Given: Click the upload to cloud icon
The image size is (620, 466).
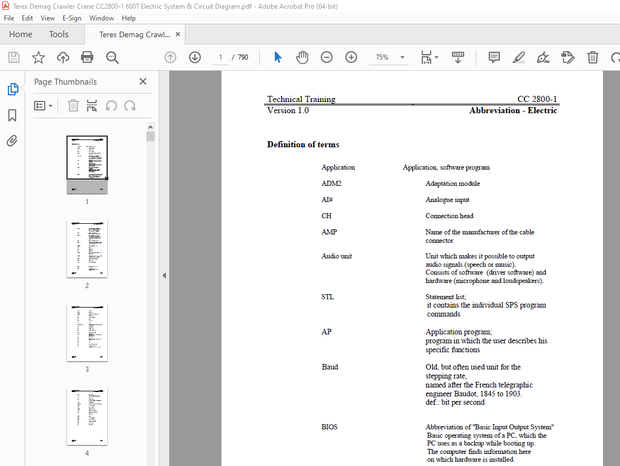Looking at the screenshot, I should 63,58.
